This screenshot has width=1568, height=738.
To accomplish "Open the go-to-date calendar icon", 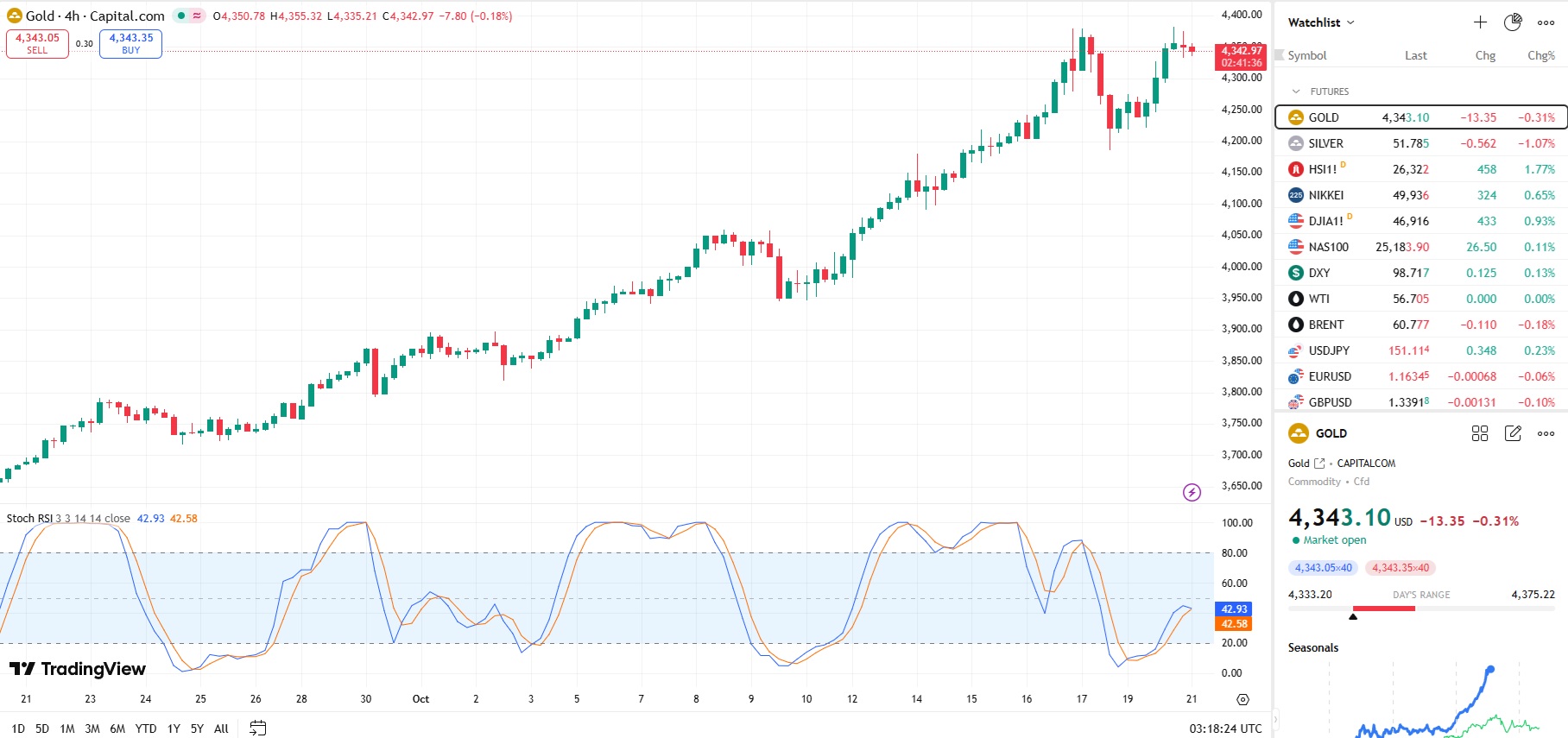I will (x=257, y=729).
